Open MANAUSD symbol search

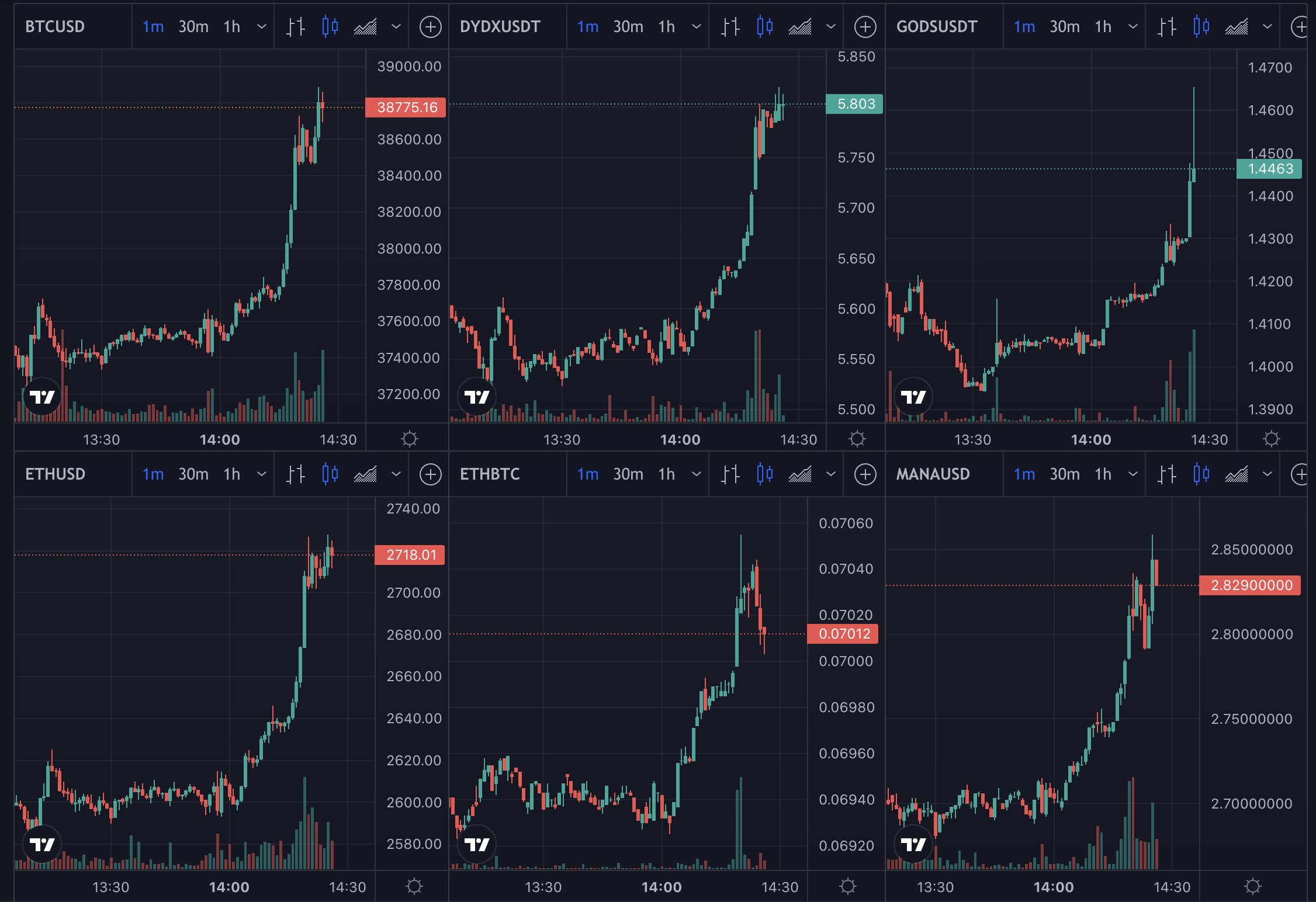pyautogui.click(x=933, y=474)
